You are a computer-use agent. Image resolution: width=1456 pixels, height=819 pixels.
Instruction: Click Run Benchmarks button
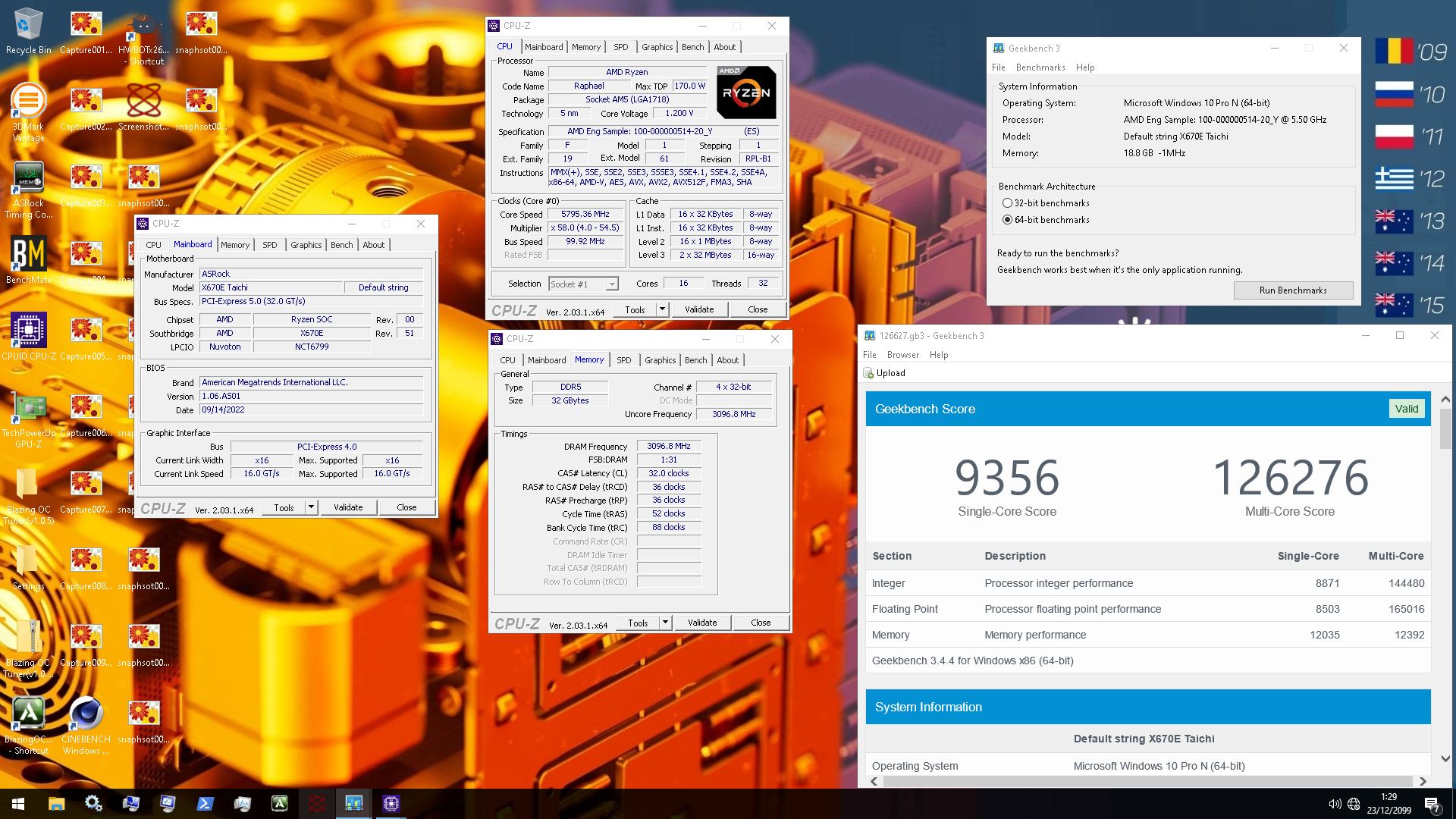click(x=1293, y=290)
